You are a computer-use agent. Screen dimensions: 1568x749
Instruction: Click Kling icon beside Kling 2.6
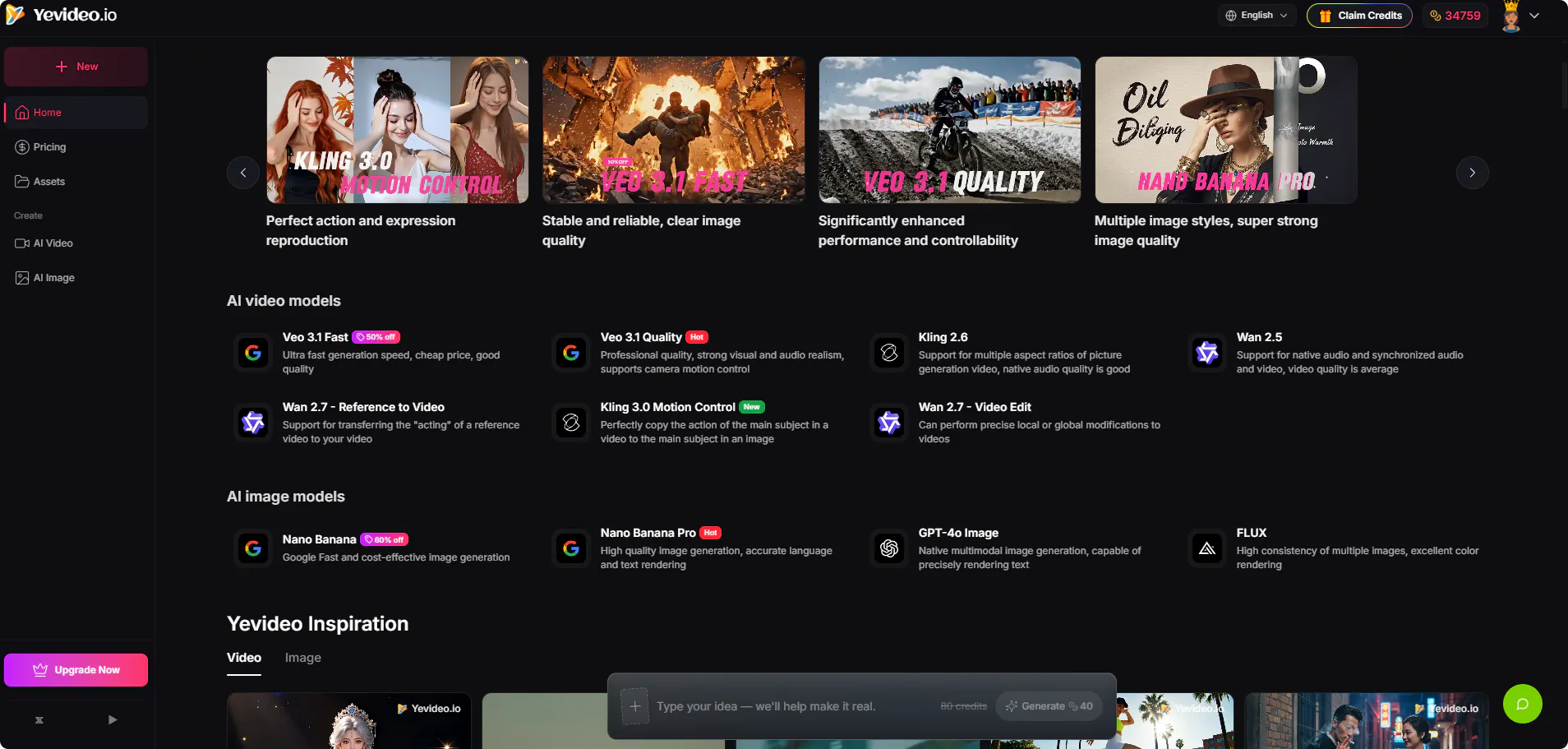889,353
